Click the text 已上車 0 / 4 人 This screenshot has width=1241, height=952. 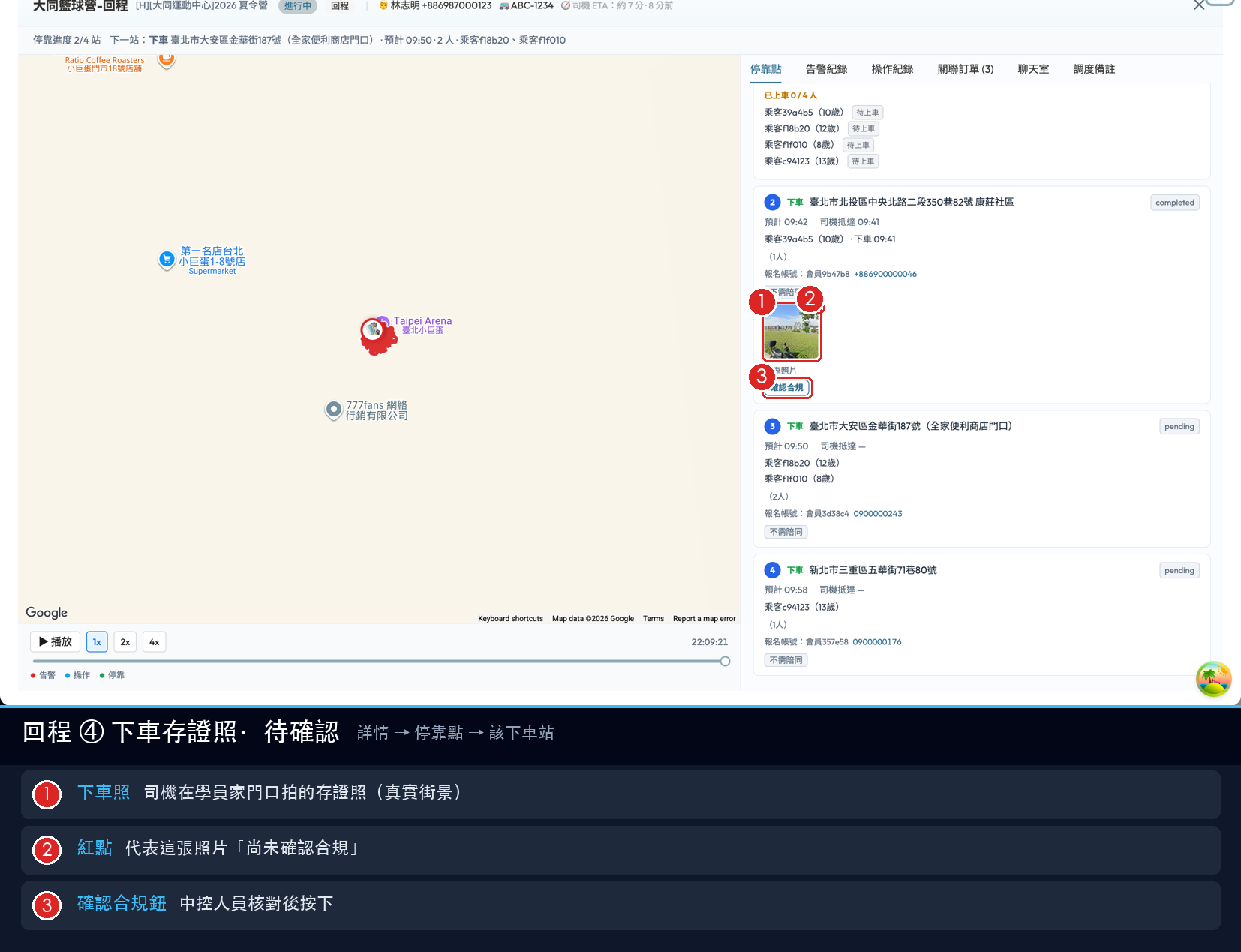(x=790, y=95)
